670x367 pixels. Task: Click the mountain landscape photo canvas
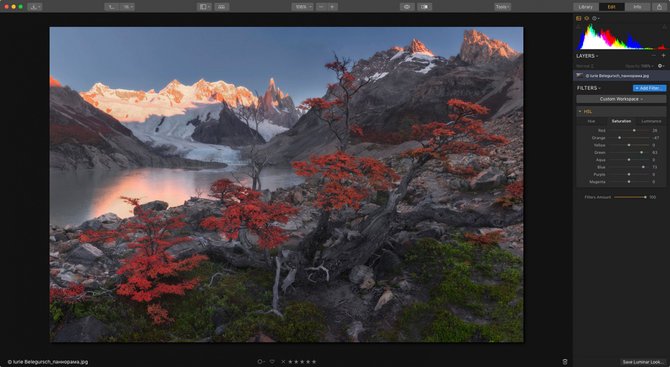286,185
